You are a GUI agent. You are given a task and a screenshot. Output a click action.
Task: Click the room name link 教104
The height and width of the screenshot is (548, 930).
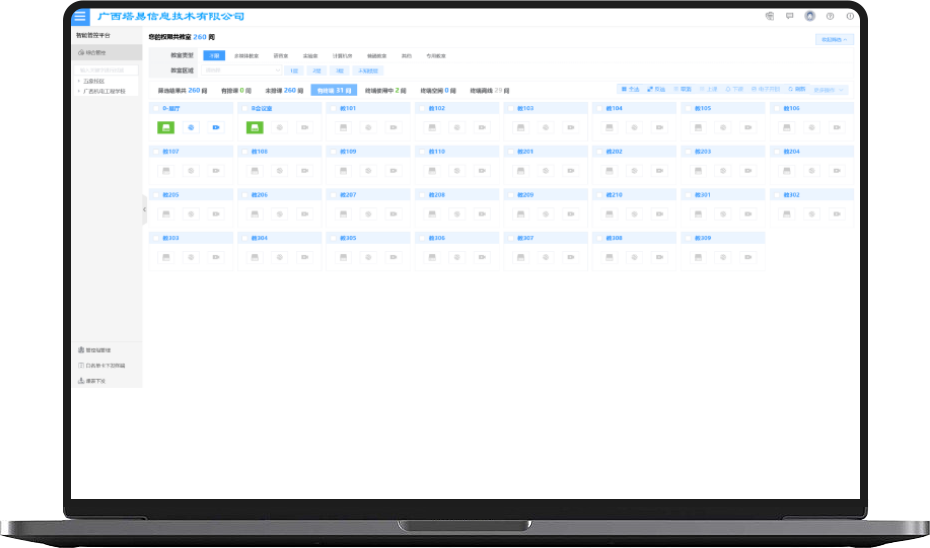(x=616, y=108)
